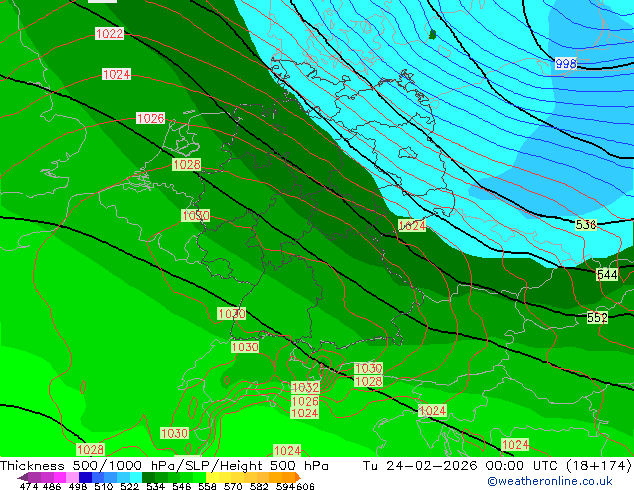This screenshot has width=634, height=490.
Task: Click the 1032 isobar label
Action: pyautogui.click(x=305, y=387)
